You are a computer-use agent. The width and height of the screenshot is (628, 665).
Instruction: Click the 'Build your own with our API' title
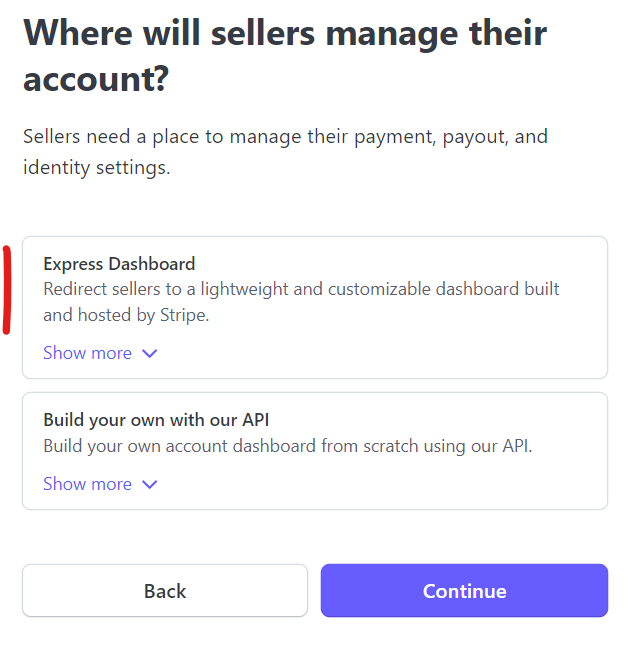click(157, 419)
